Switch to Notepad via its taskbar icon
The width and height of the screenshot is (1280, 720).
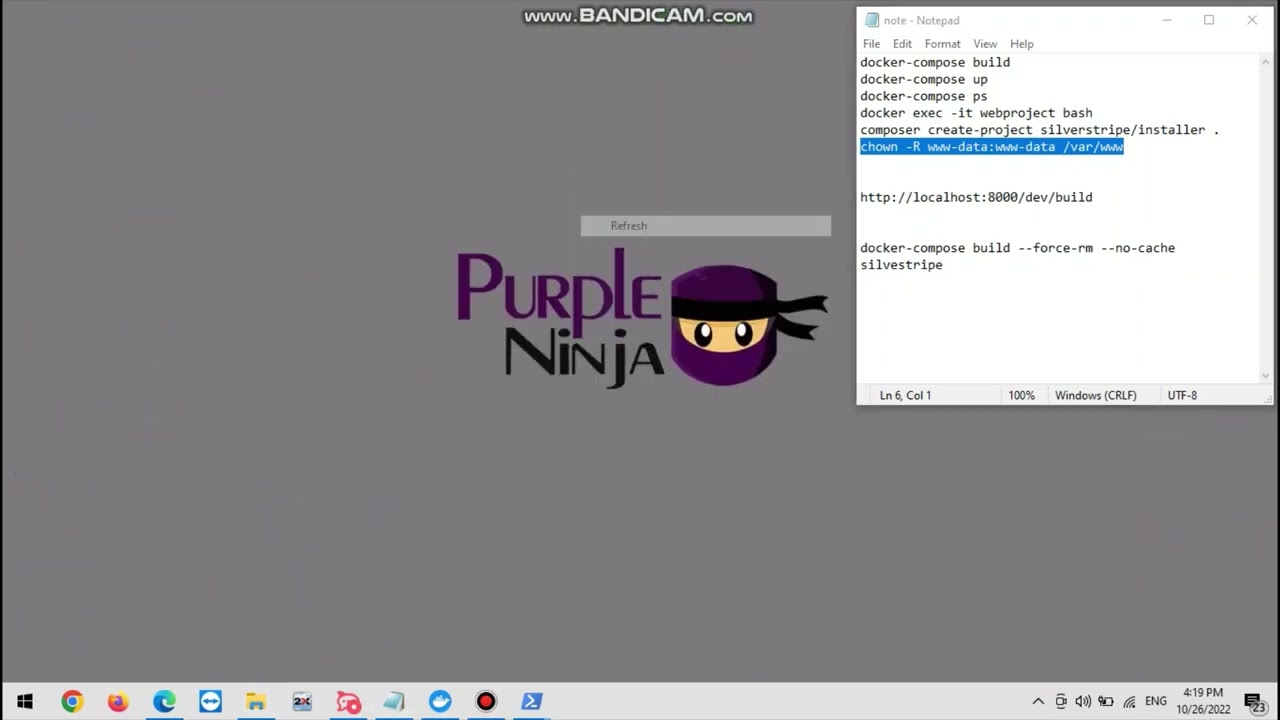coord(394,702)
